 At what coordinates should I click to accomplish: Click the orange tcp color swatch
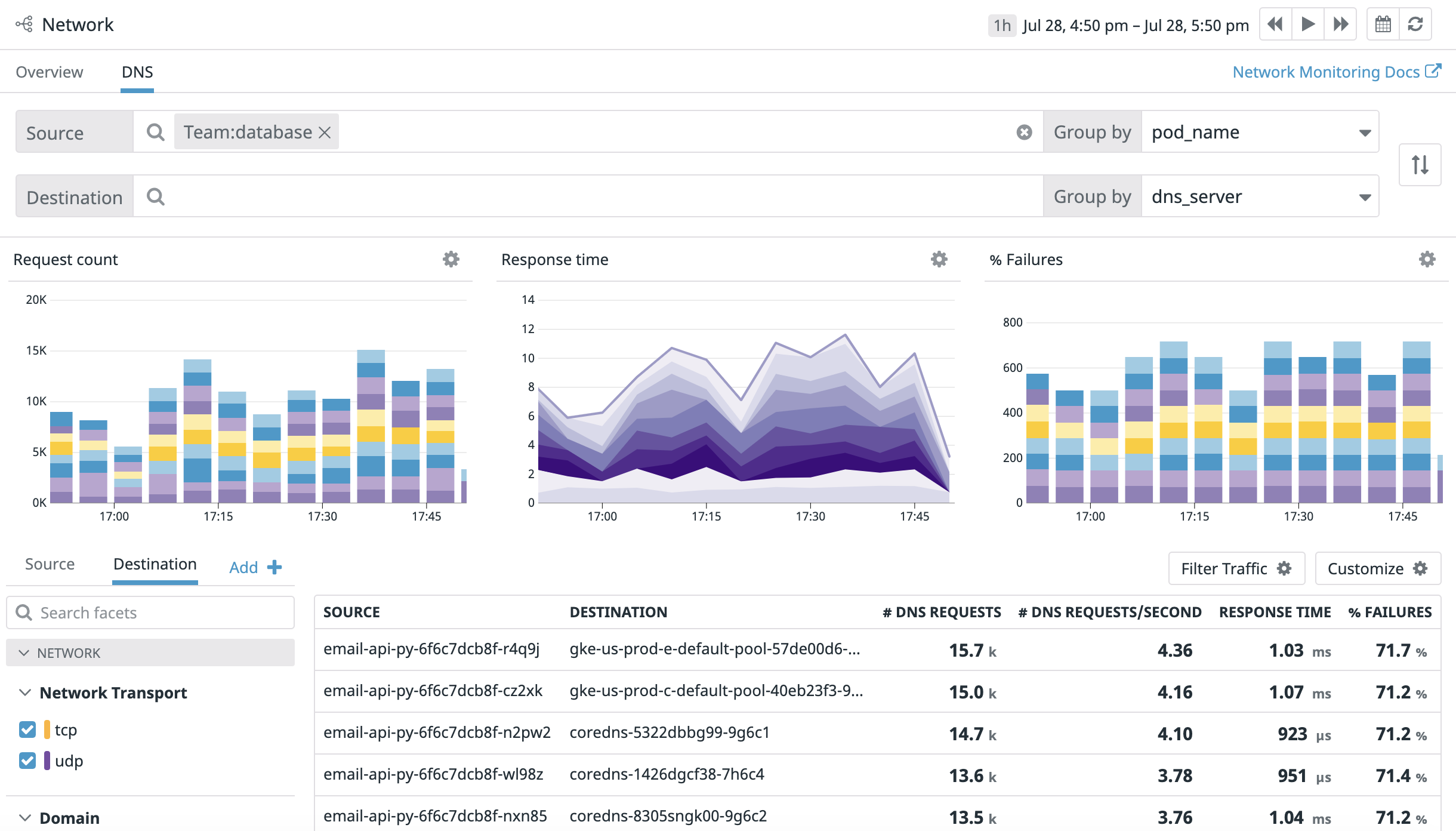click(x=47, y=730)
